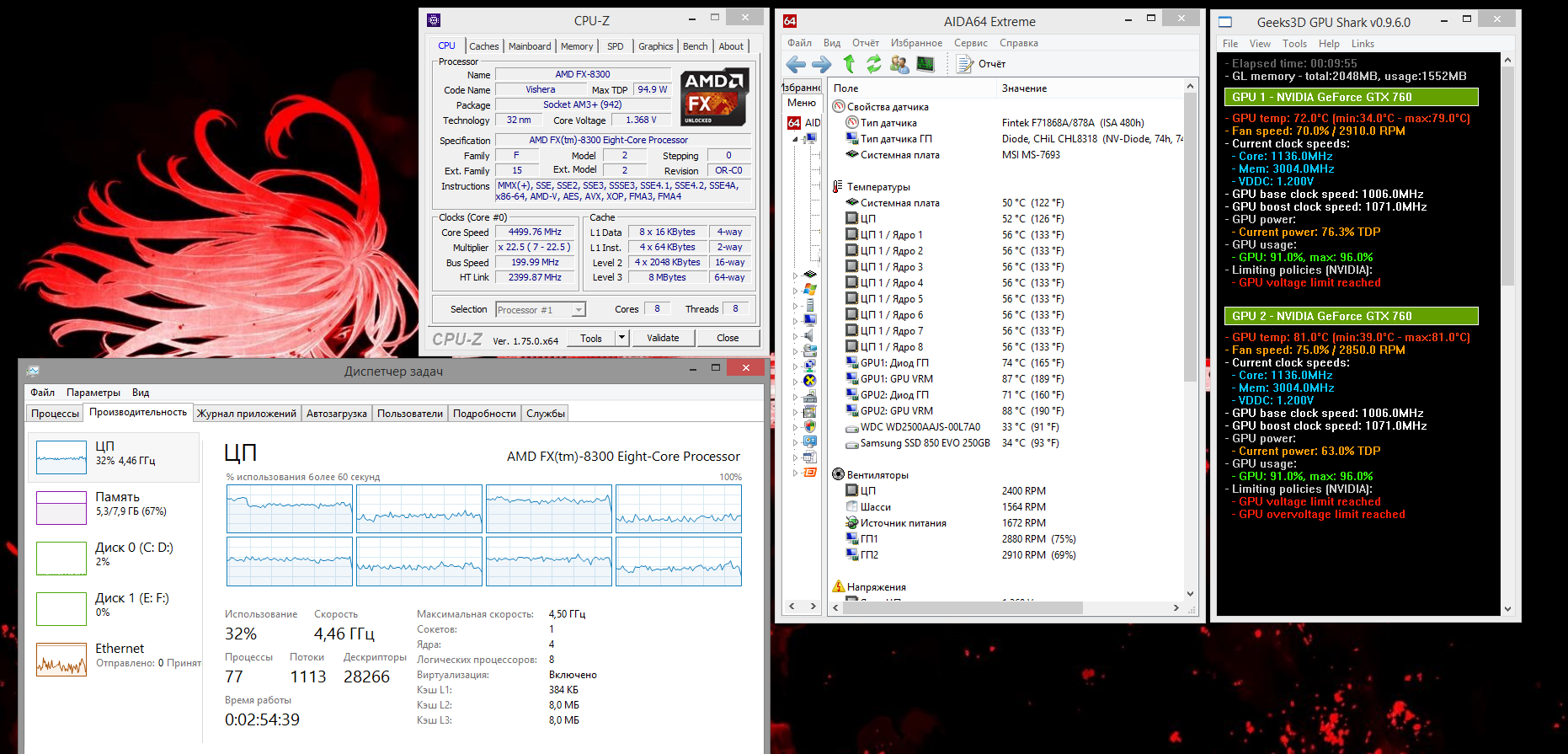Refresh AIDA64 data with green arrows icon
The width and height of the screenshot is (1568, 754).
click(874, 64)
